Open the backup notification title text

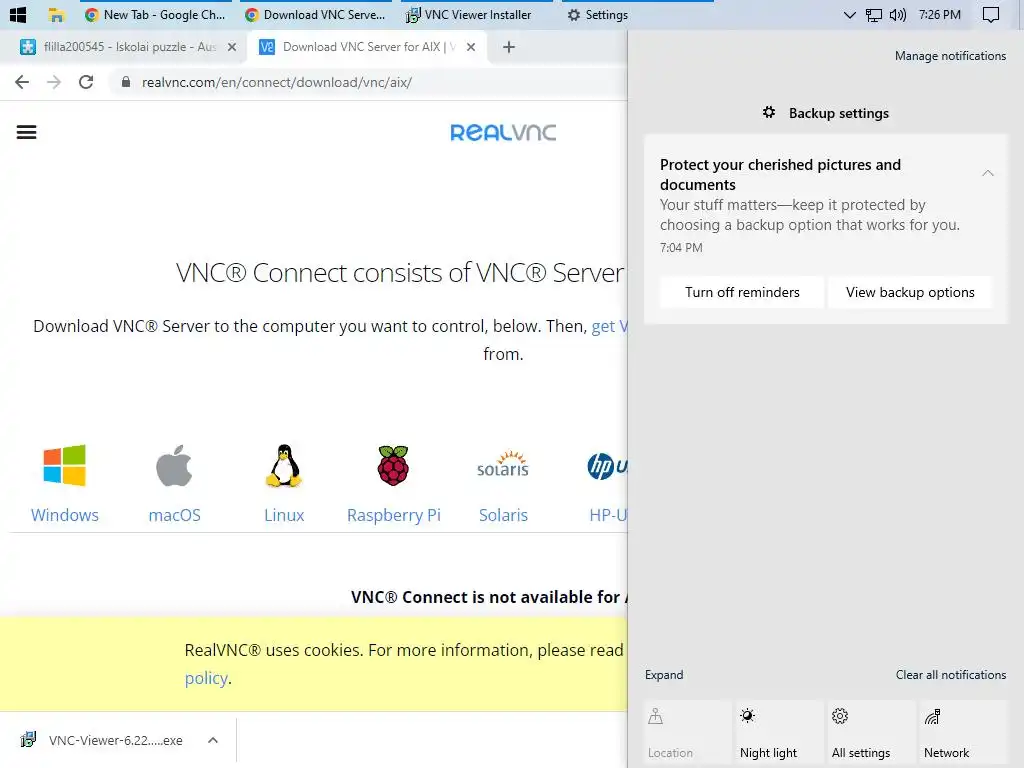[780, 174]
